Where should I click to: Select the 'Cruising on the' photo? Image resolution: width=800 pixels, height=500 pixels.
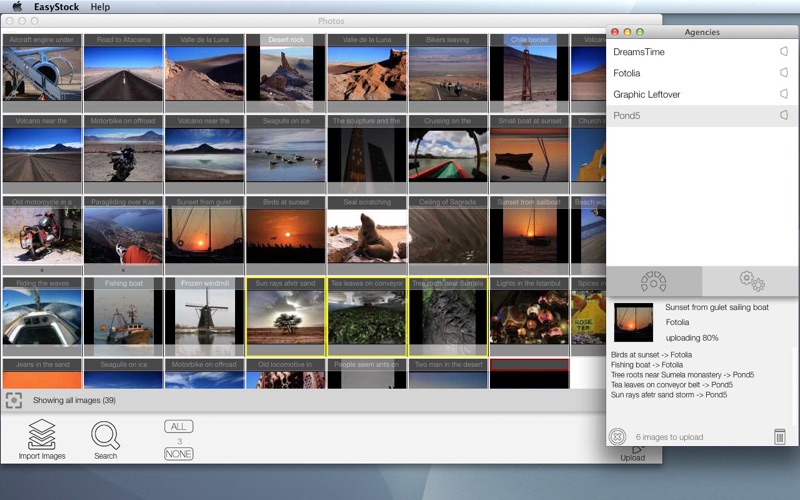point(447,154)
